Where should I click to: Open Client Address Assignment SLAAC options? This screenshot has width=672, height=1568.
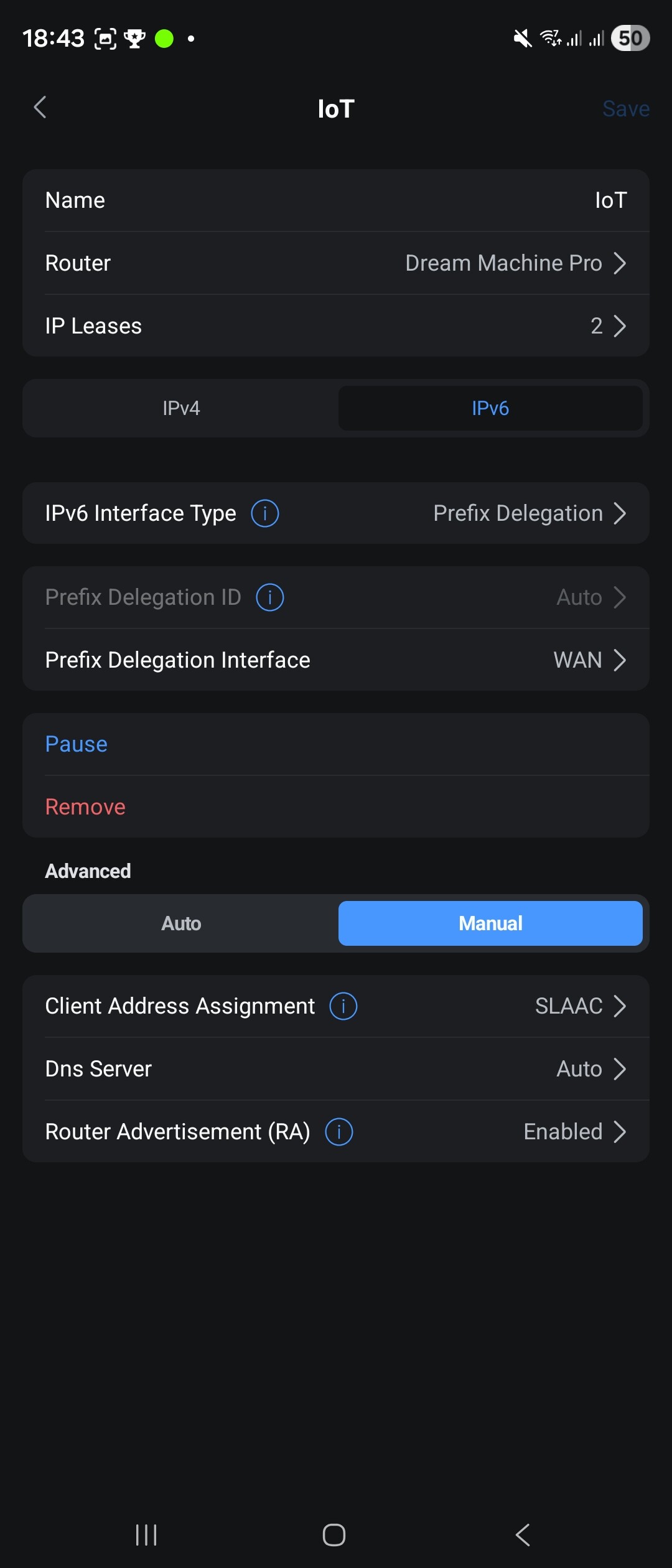coord(580,1006)
